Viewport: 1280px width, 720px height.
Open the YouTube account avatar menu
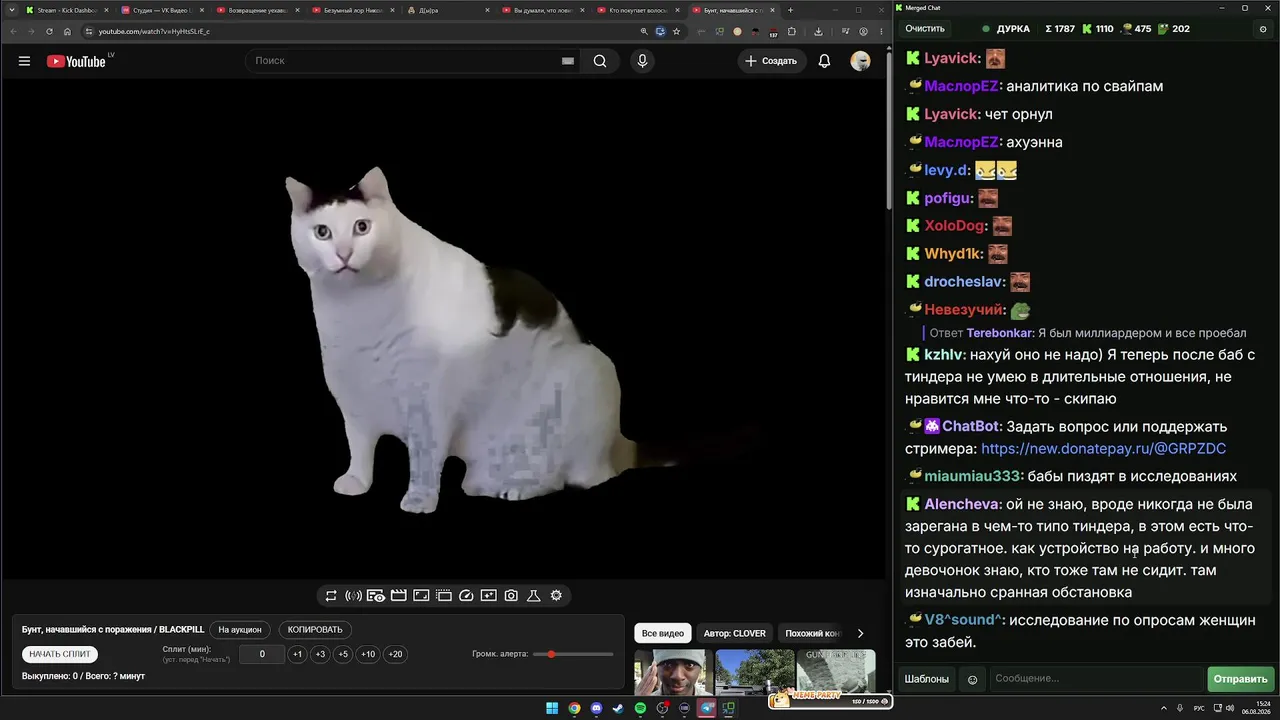pyautogui.click(x=860, y=61)
